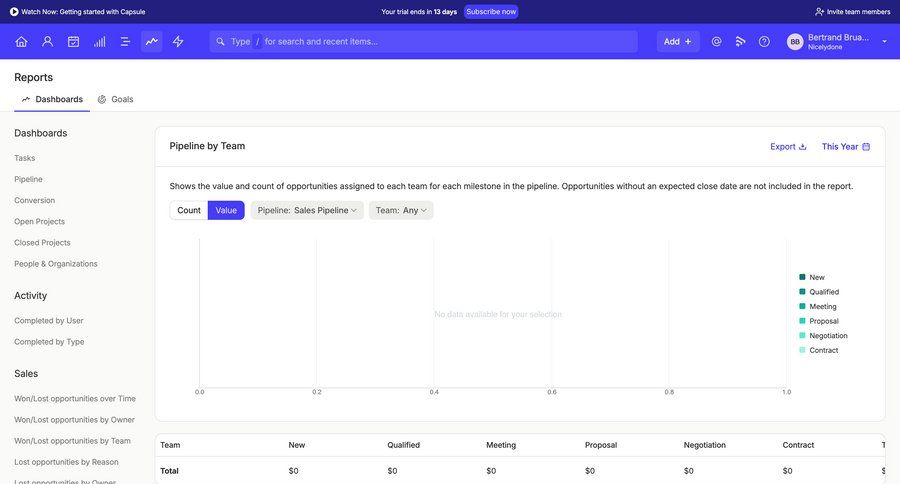900x484 pixels.
Task: Export the Pipeline by Team report
Action: pyautogui.click(x=788, y=146)
